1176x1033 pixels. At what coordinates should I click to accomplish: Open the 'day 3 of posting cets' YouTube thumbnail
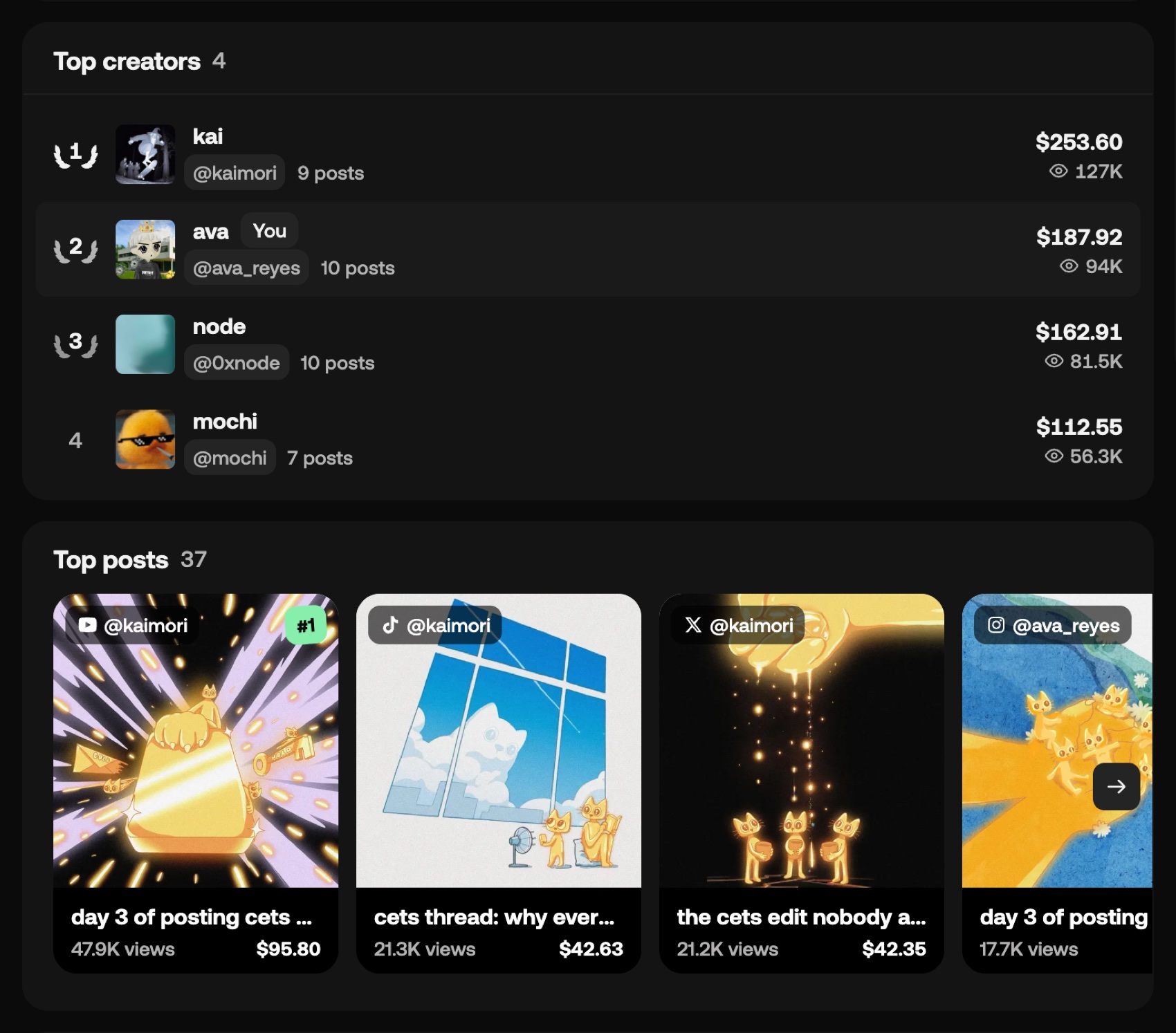click(x=196, y=741)
